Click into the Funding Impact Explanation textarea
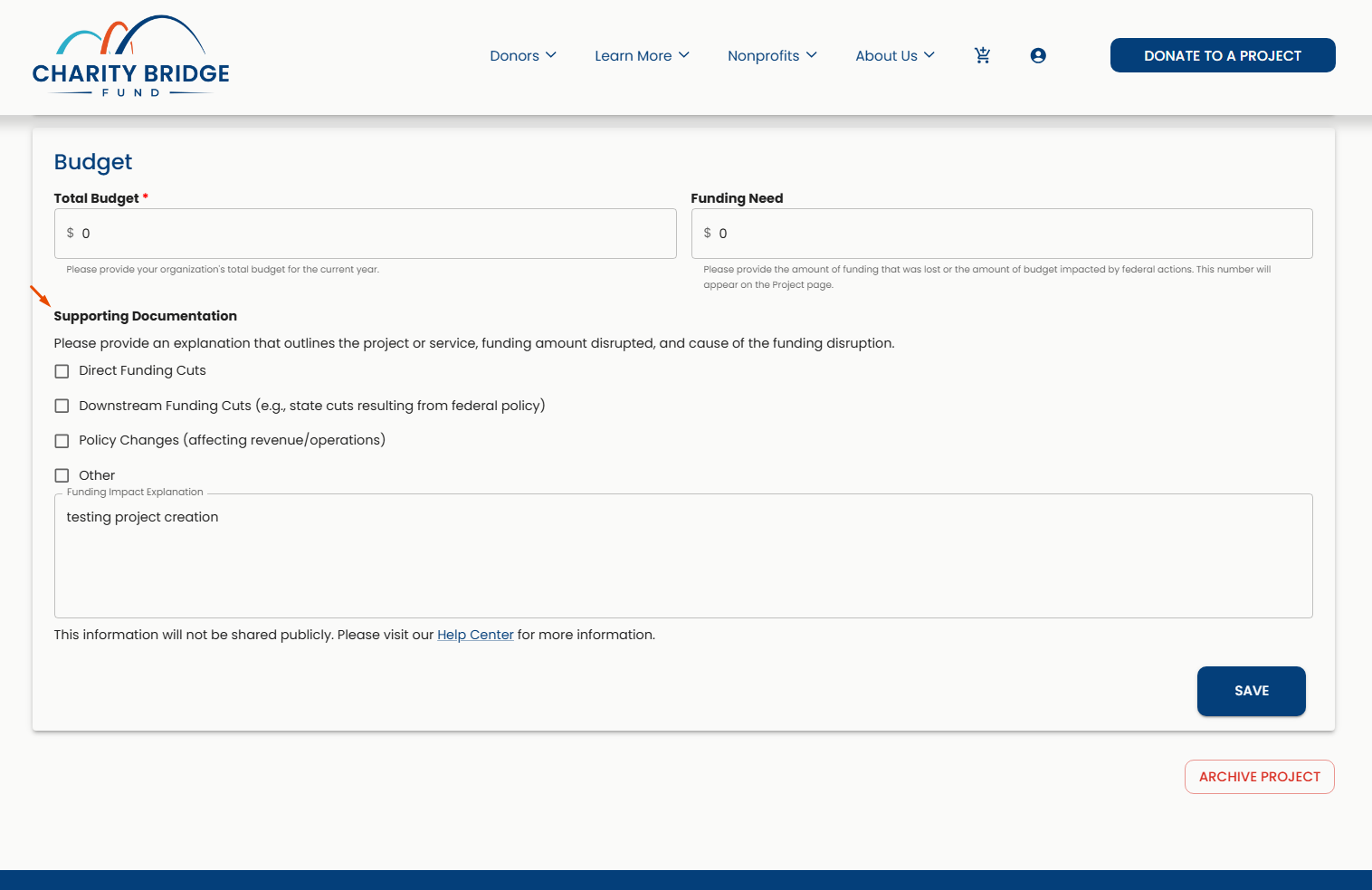Screen dimensions: 1372x890 (683, 556)
